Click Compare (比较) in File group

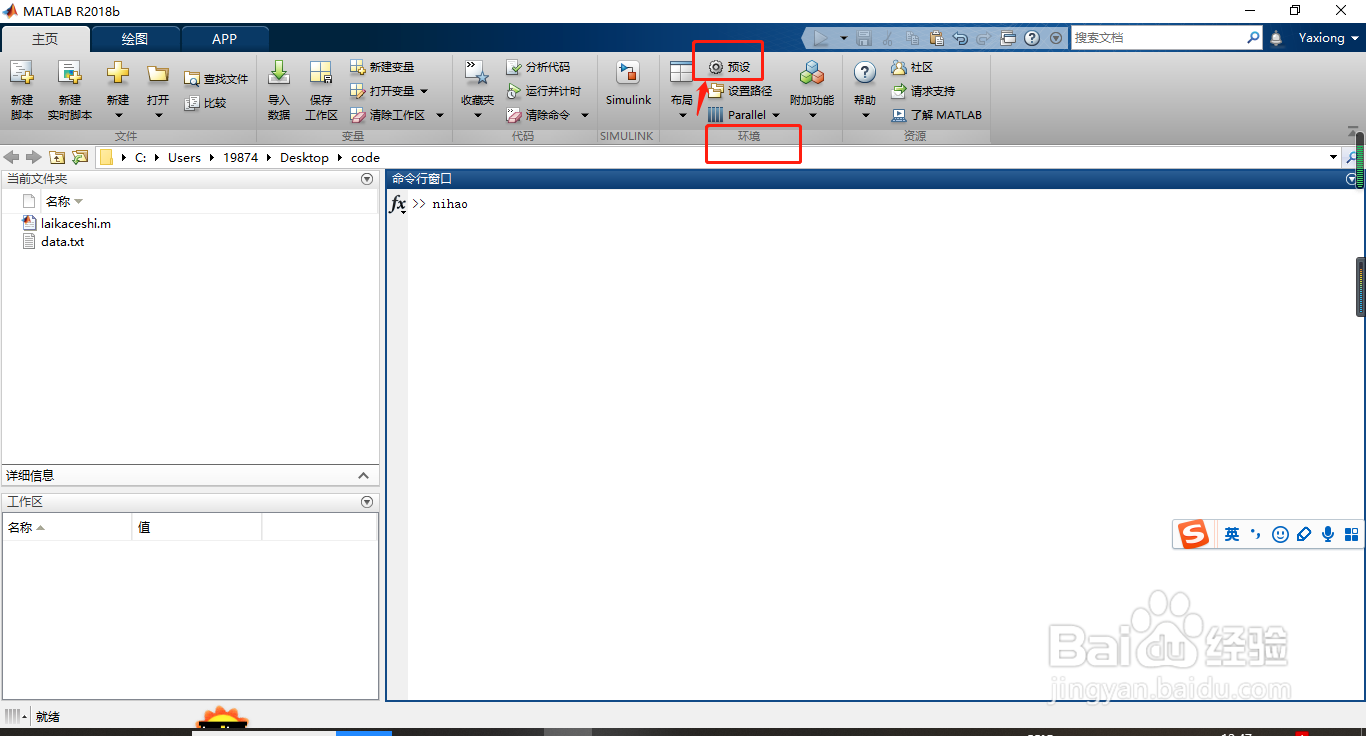pos(205,103)
